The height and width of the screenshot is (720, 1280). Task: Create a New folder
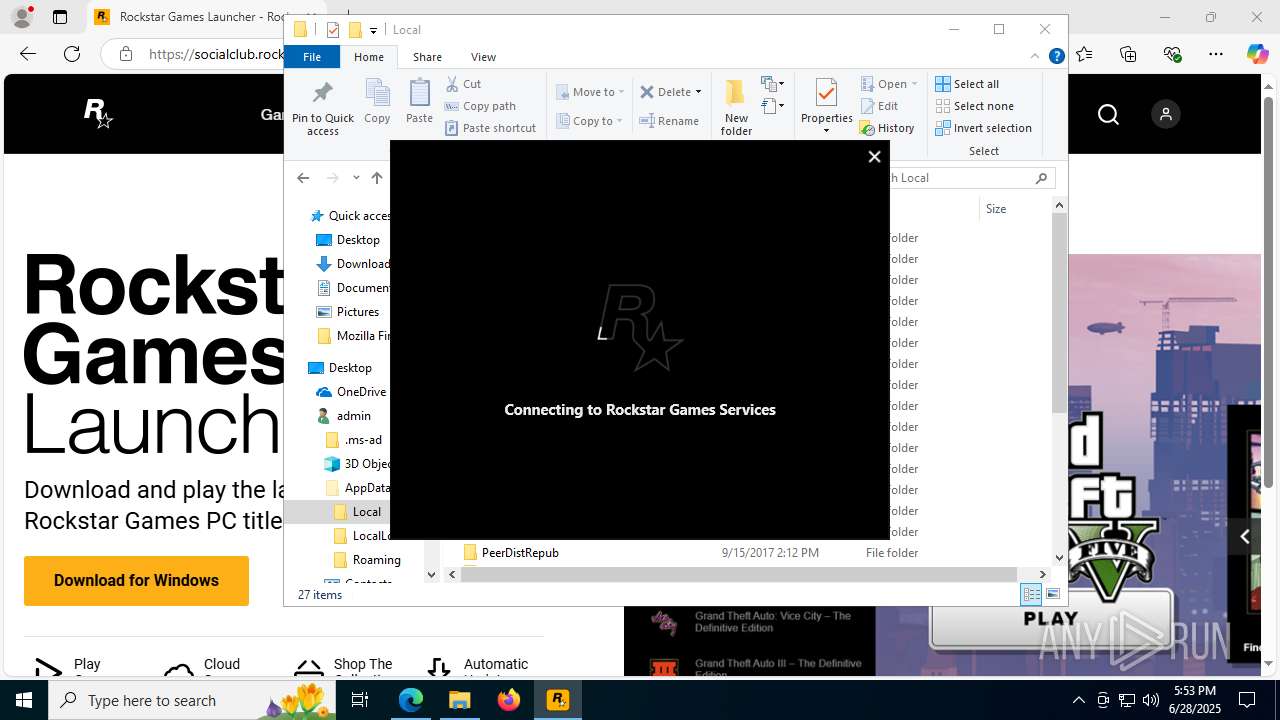(736, 107)
